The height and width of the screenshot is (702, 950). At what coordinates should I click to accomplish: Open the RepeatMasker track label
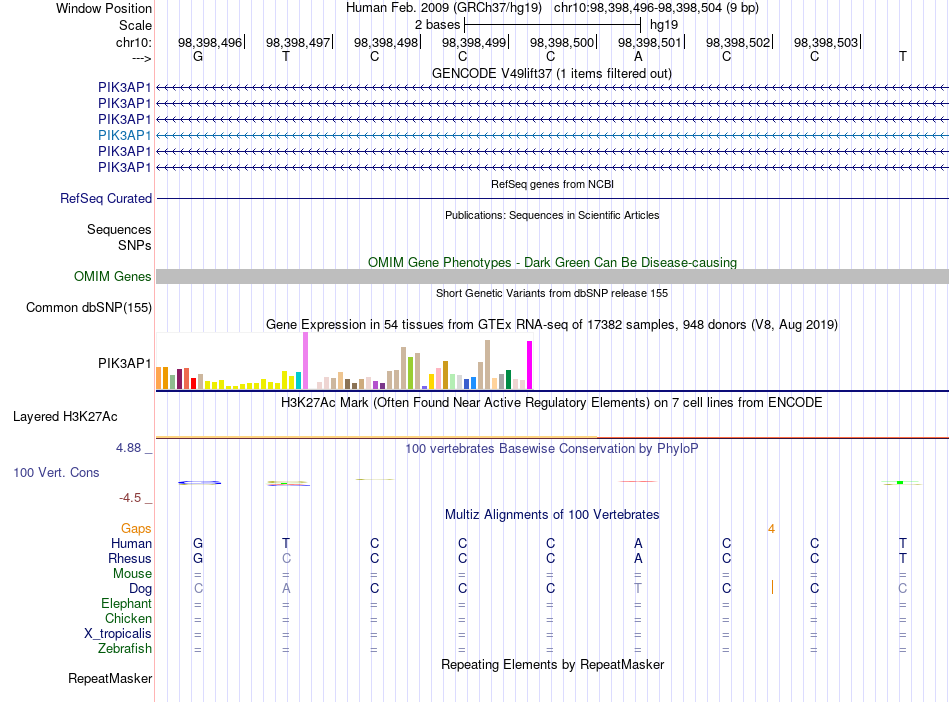point(110,678)
